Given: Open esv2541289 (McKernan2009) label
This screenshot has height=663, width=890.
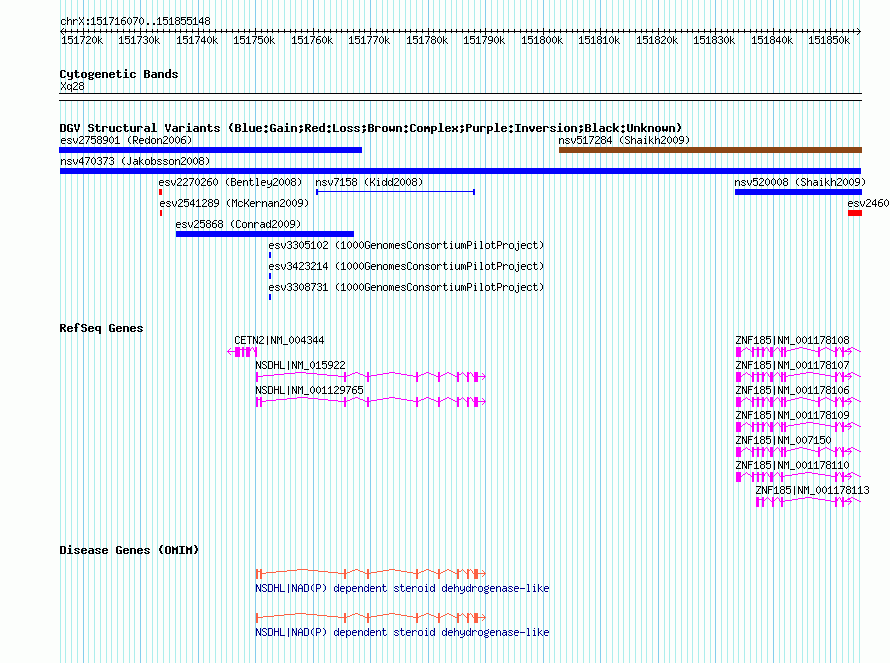Looking at the screenshot, I should [234, 203].
